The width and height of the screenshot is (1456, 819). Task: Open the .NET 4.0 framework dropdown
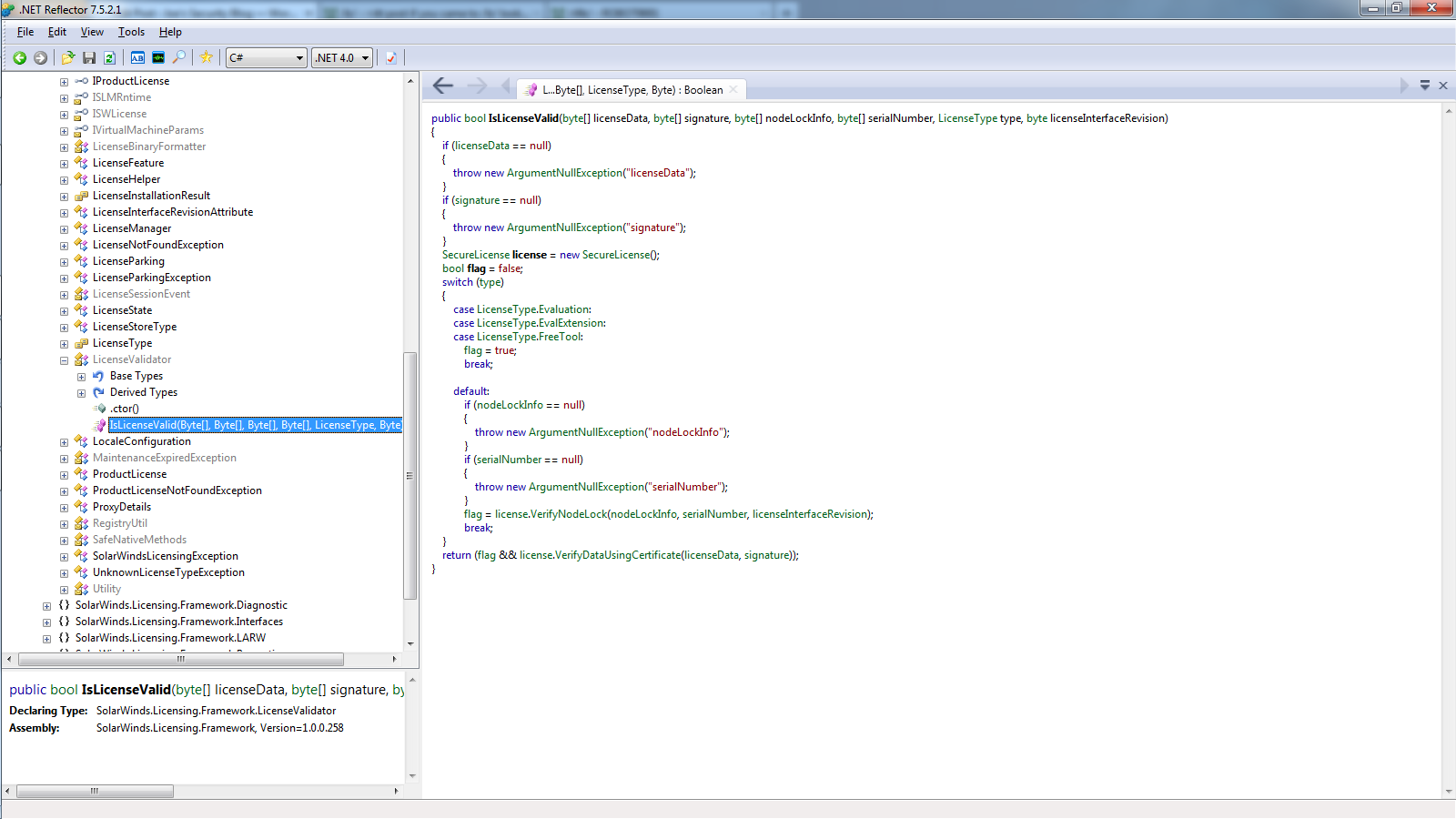pyautogui.click(x=341, y=57)
